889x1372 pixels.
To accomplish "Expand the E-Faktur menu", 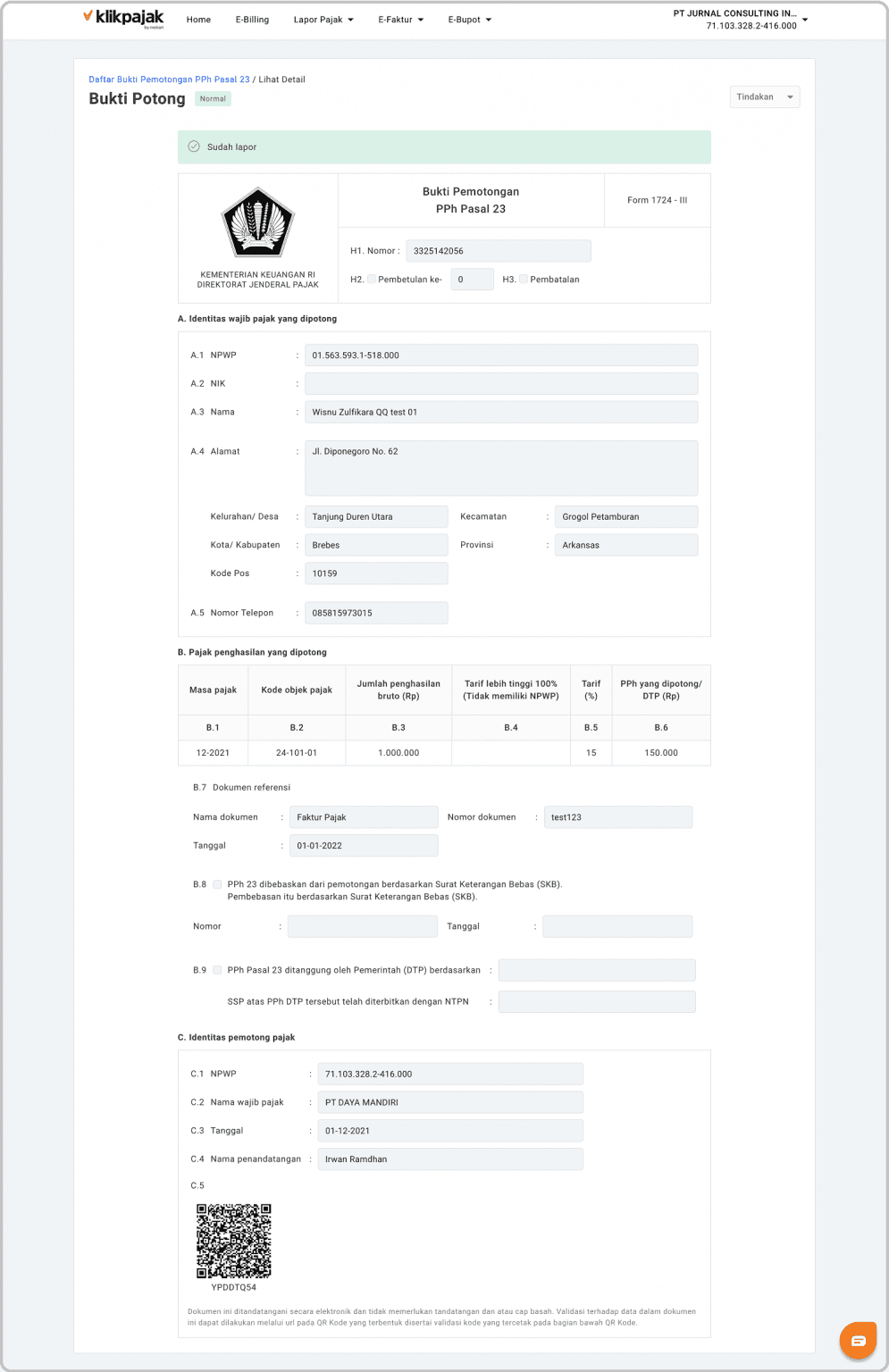I will [x=400, y=20].
